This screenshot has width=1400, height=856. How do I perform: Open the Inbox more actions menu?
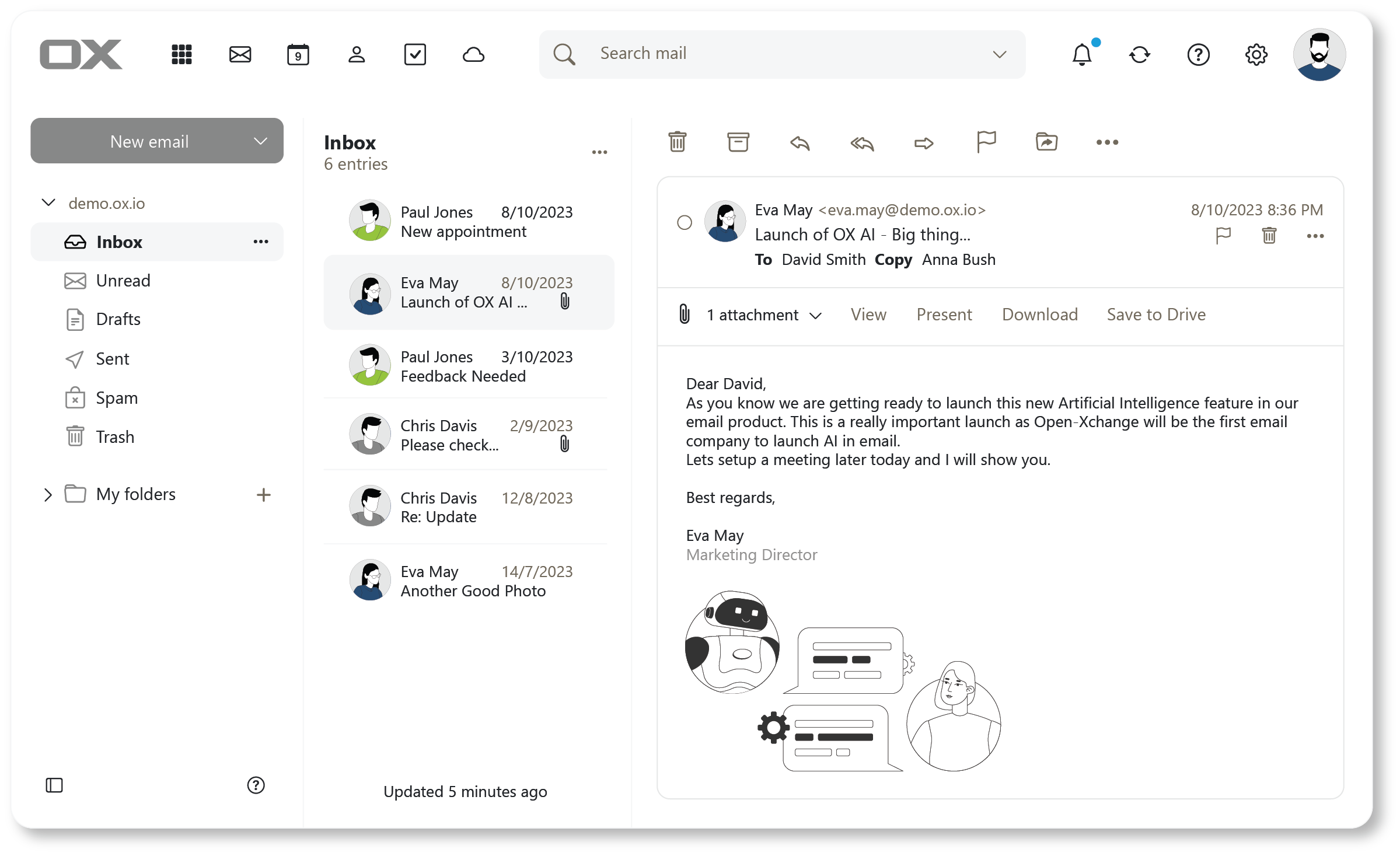(600, 152)
